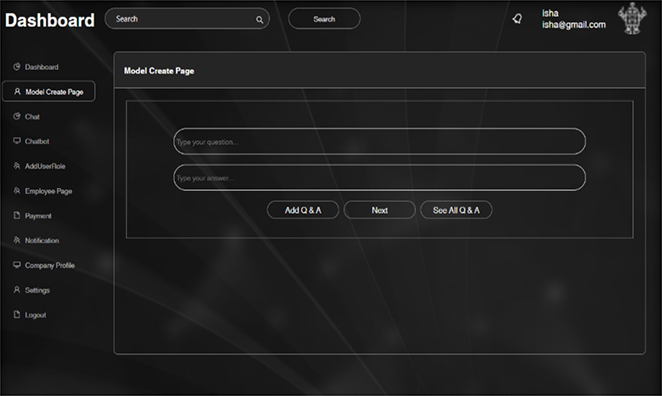Click the magnifier icon in search box
Screen dimensions: 662x396
(260, 19)
